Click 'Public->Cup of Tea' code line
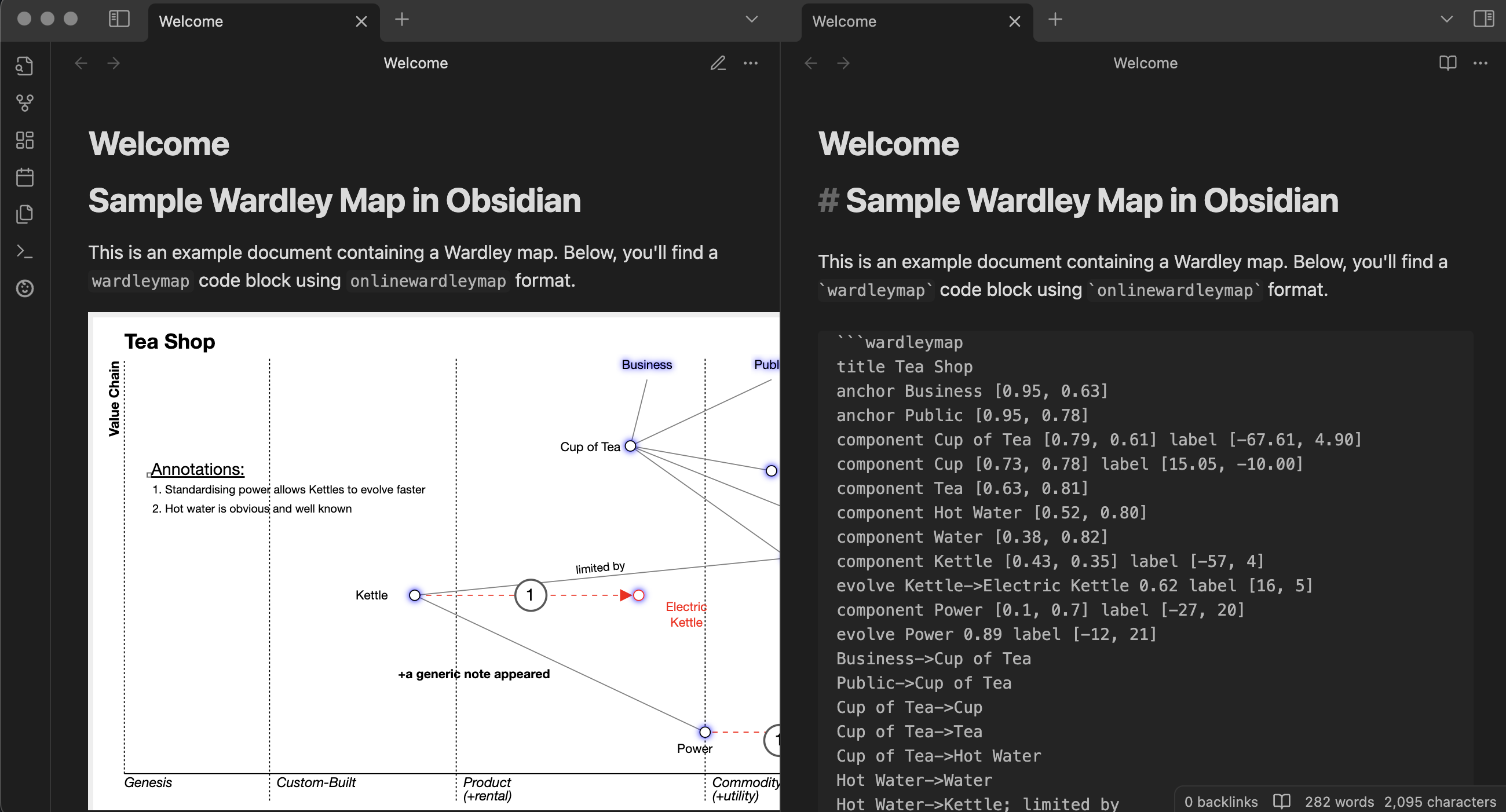This screenshot has width=1506, height=812. (924, 683)
